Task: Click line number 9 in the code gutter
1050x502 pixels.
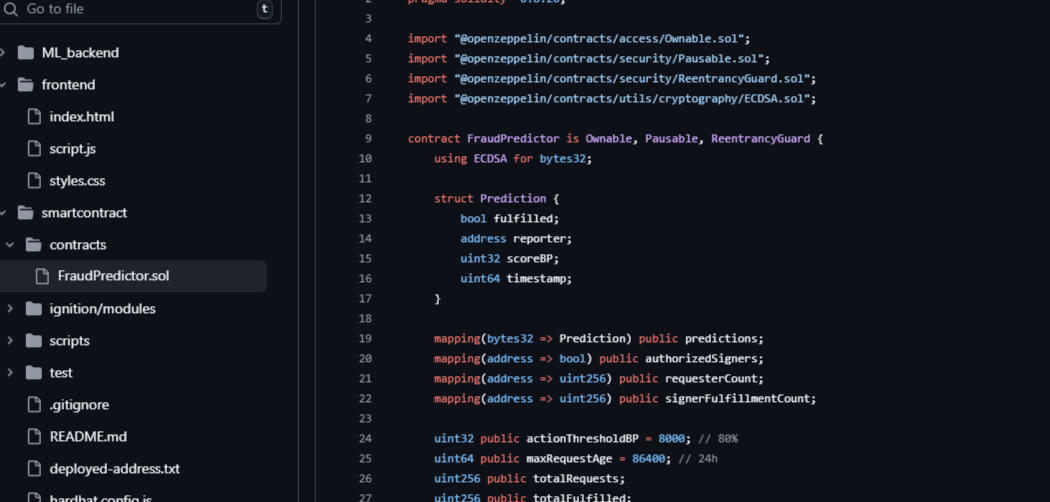Action: click(x=368, y=139)
